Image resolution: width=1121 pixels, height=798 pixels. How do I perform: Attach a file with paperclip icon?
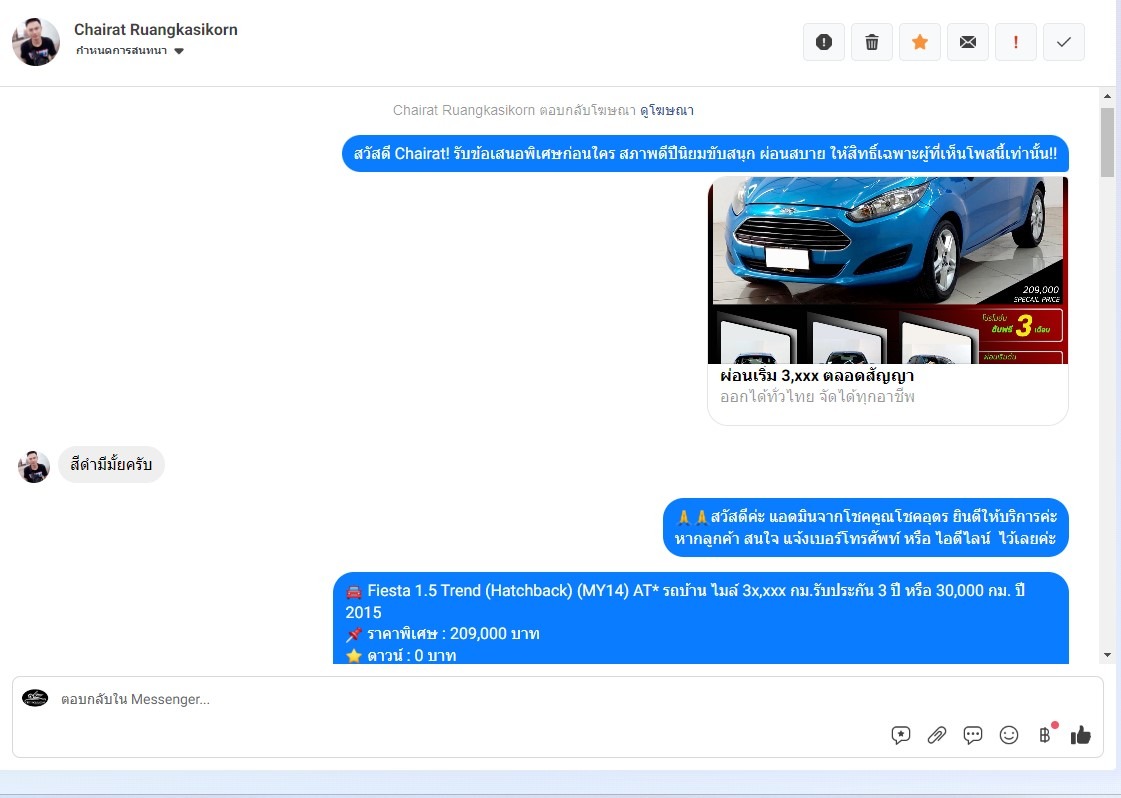coord(937,735)
